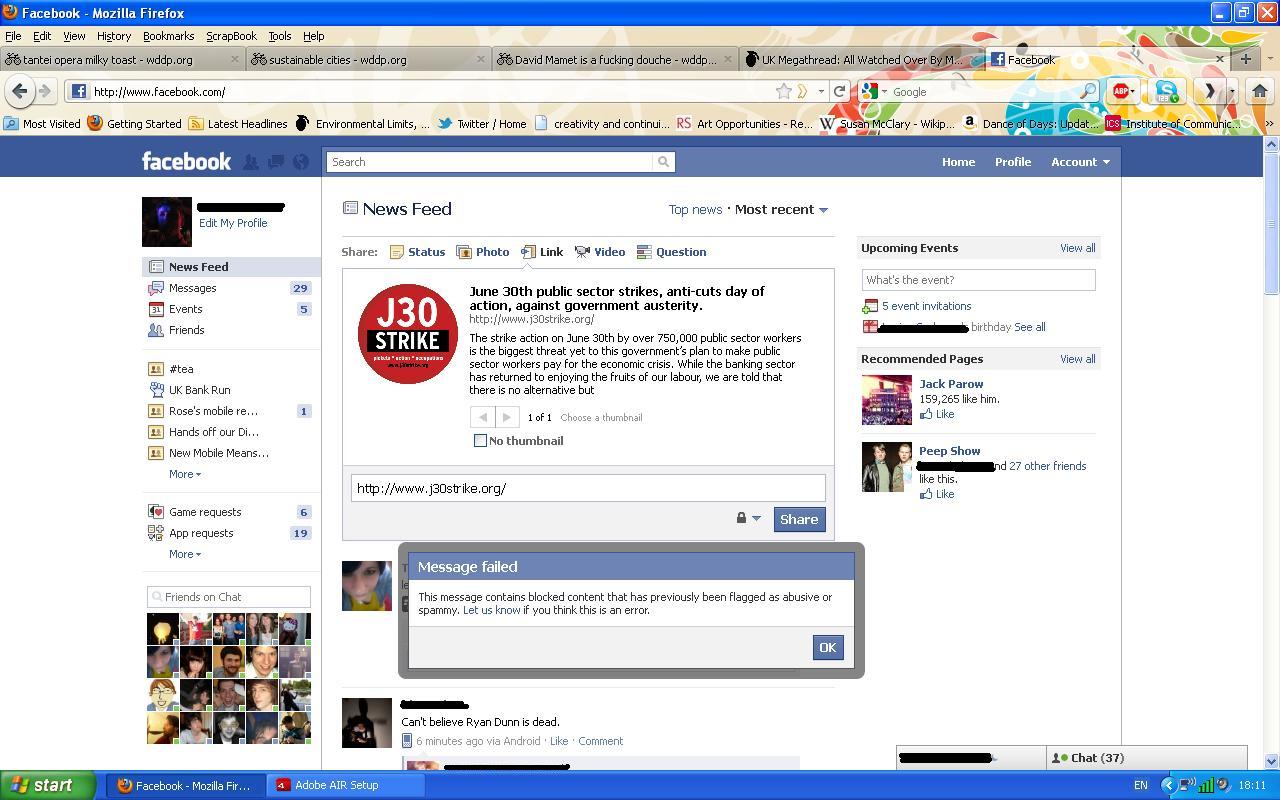Click the Share button
This screenshot has width=1280, height=800.
tap(799, 519)
